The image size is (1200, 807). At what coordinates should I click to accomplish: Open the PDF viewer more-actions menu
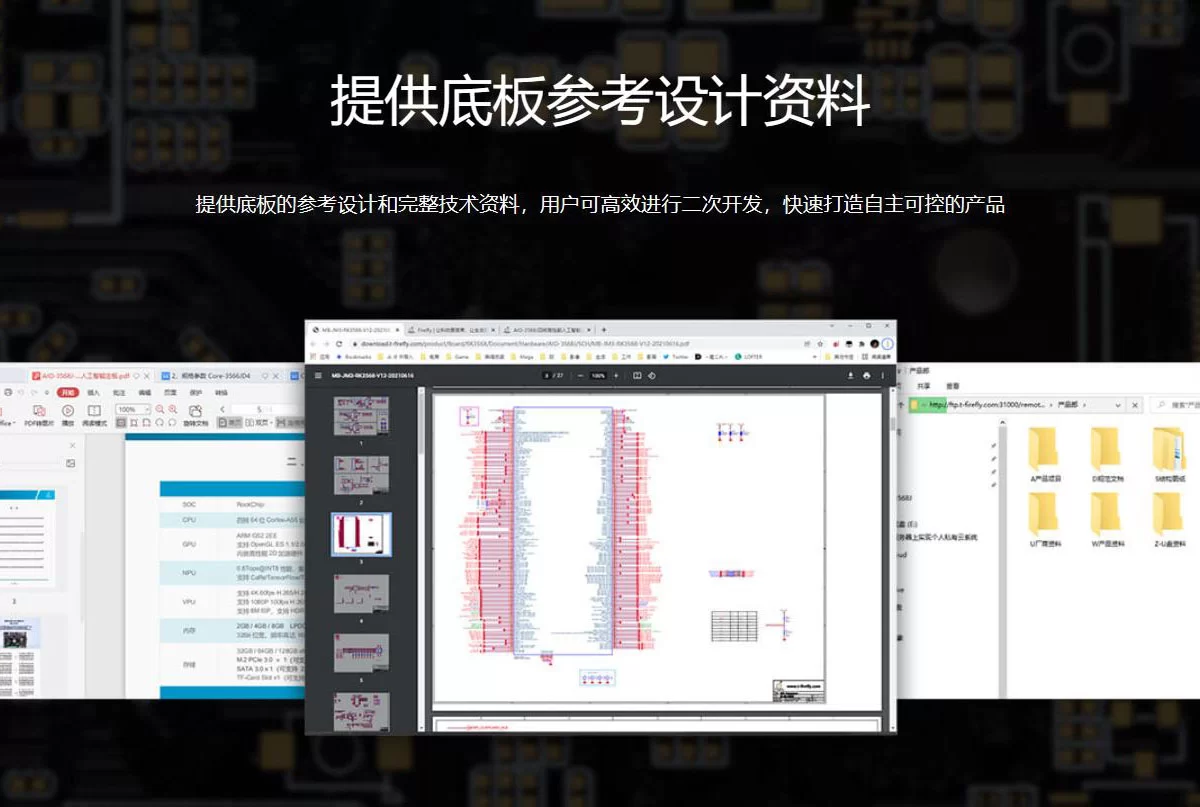click(883, 375)
